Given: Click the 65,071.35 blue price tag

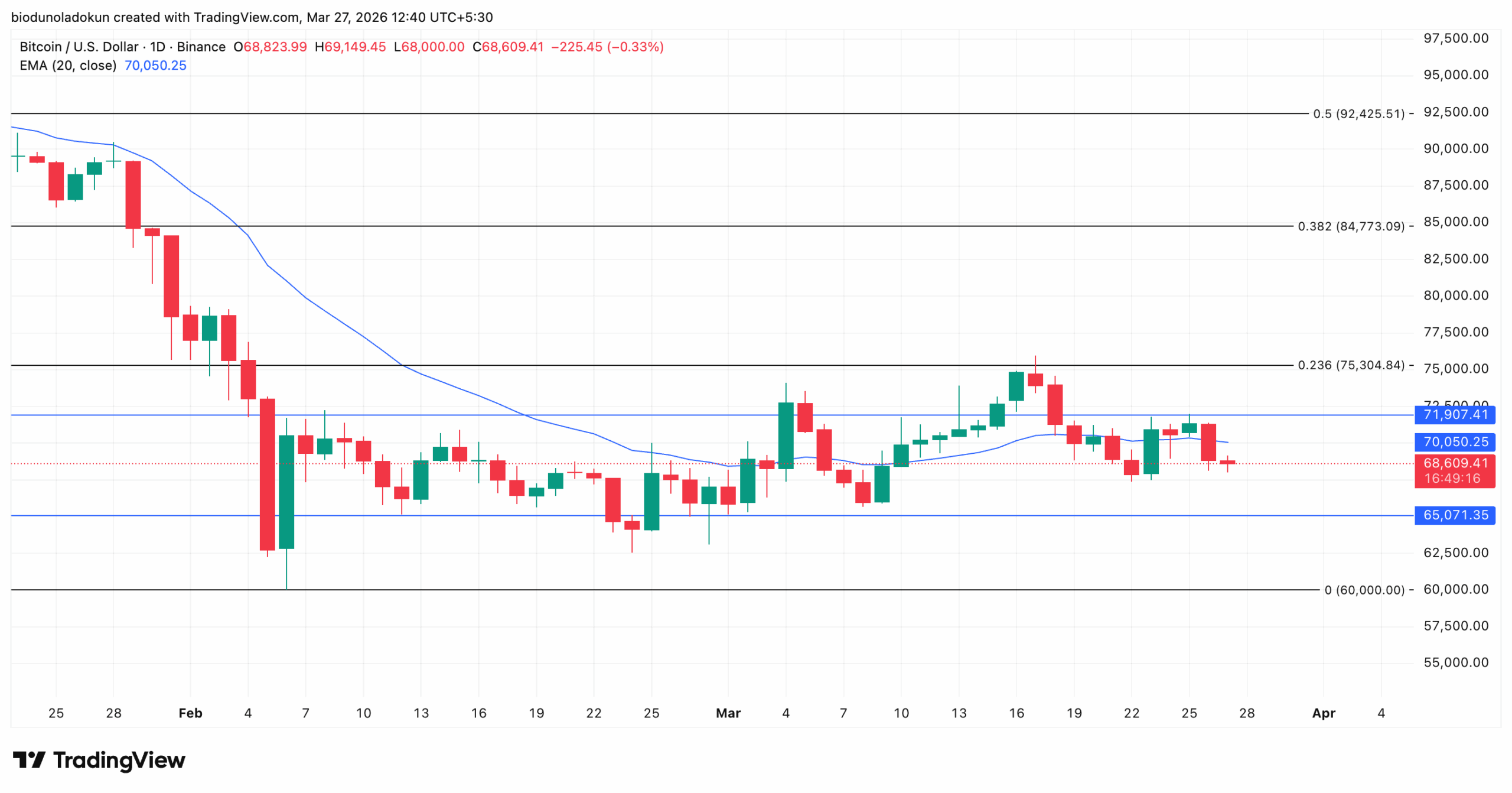Looking at the screenshot, I should tap(1455, 515).
